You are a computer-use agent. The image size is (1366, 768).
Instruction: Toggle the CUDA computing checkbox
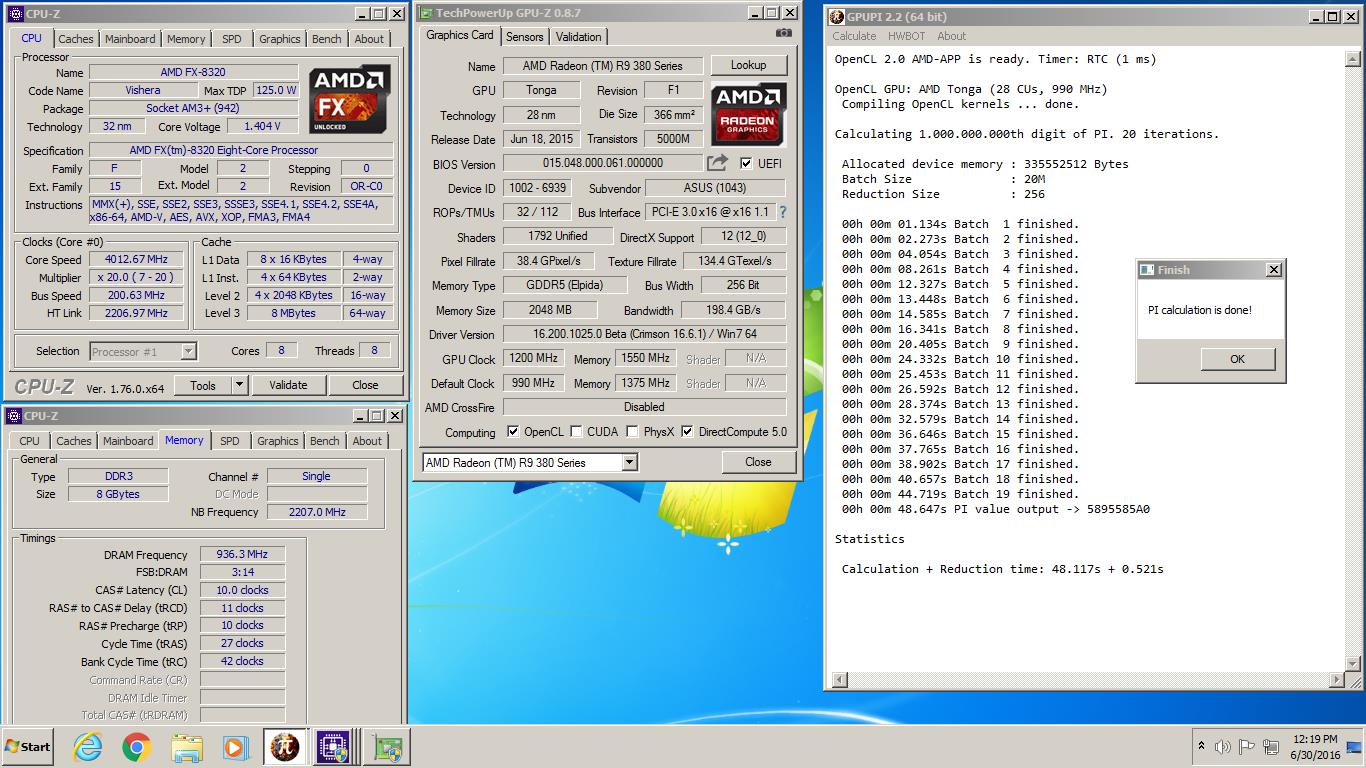tap(576, 432)
